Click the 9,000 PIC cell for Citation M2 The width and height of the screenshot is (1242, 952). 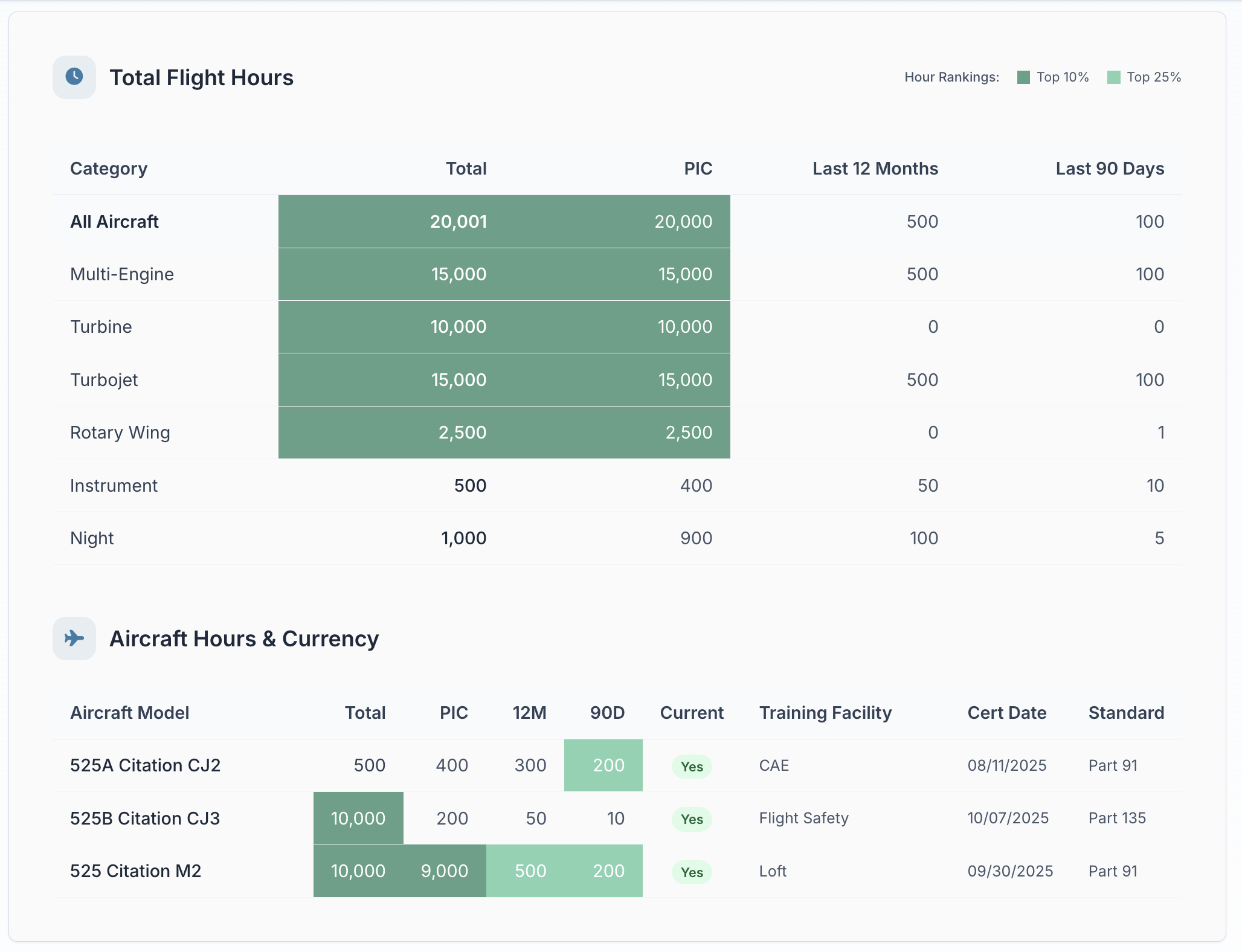[445, 871]
